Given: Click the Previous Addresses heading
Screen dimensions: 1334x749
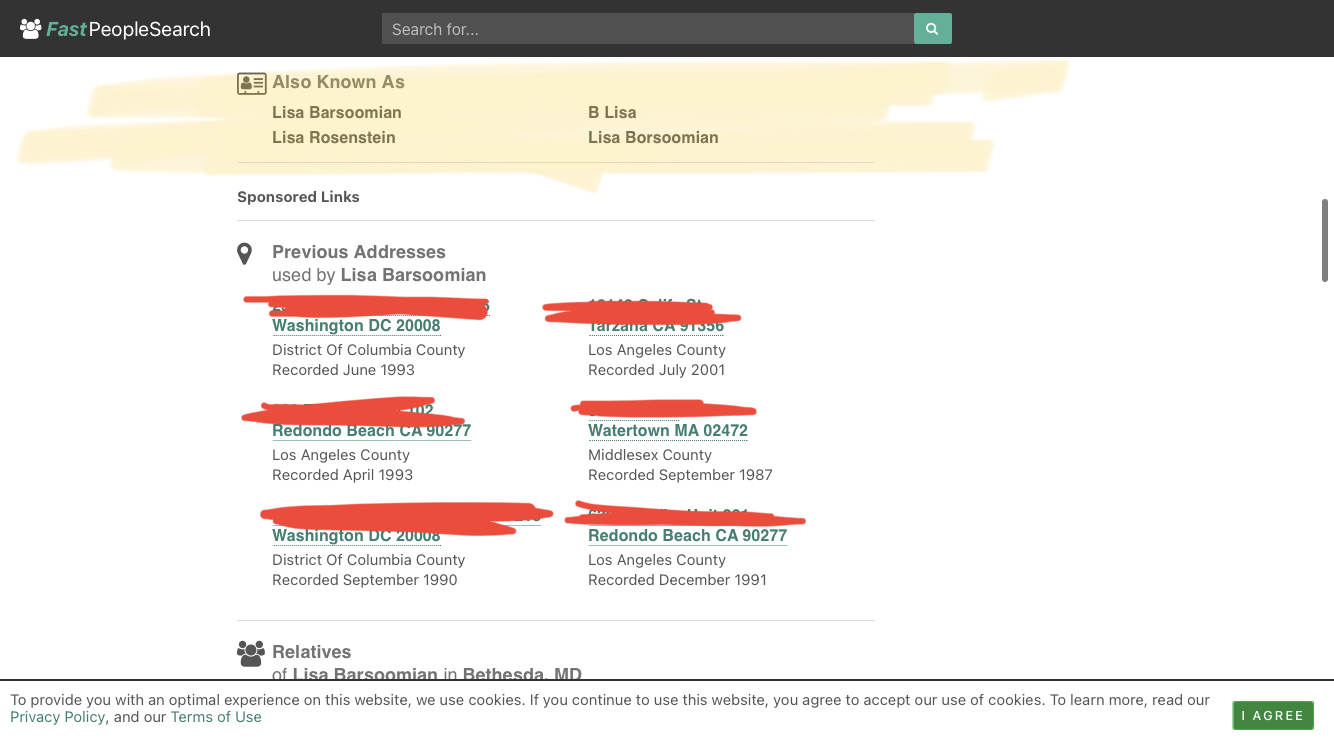Looking at the screenshot, I should (359, 252).
